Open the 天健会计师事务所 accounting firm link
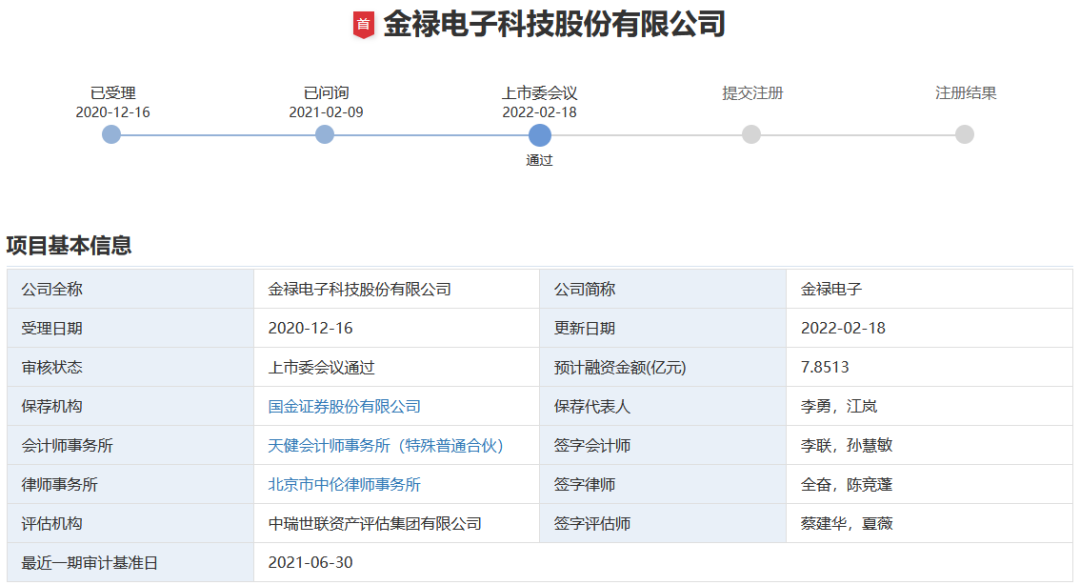Viewport: 1080px width, 585px height. click(x=385, y=446)
